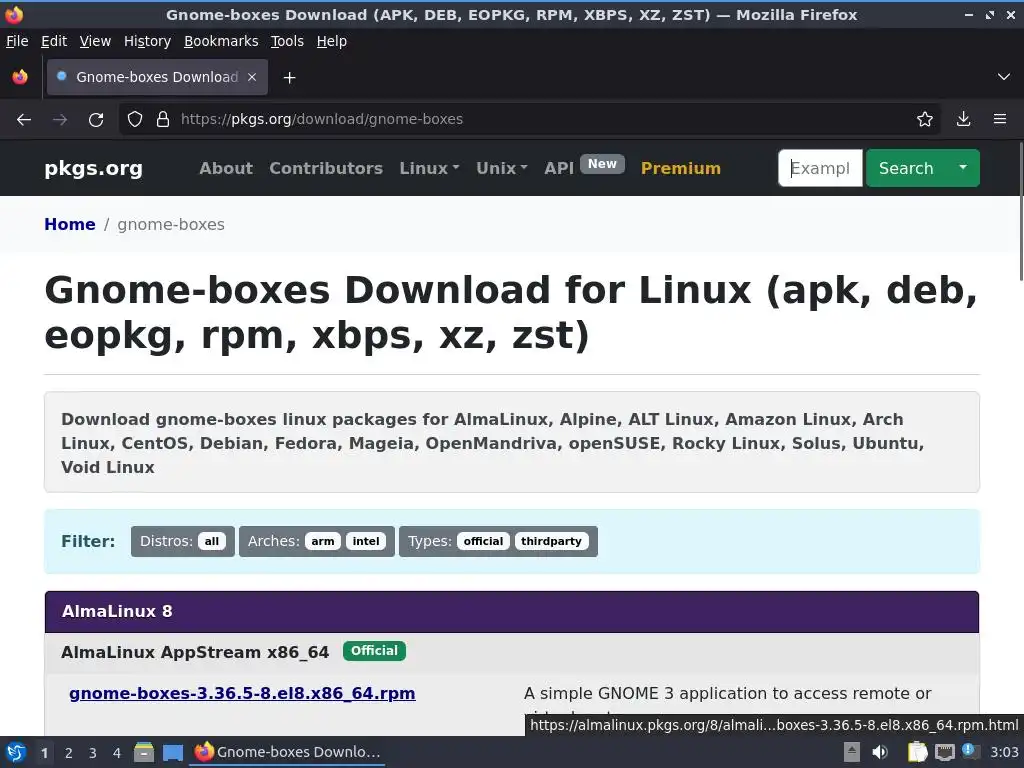Open the Help menu
Image resolution: width=1024 pixels, height=768 pixels.
(x=332, y=41)
